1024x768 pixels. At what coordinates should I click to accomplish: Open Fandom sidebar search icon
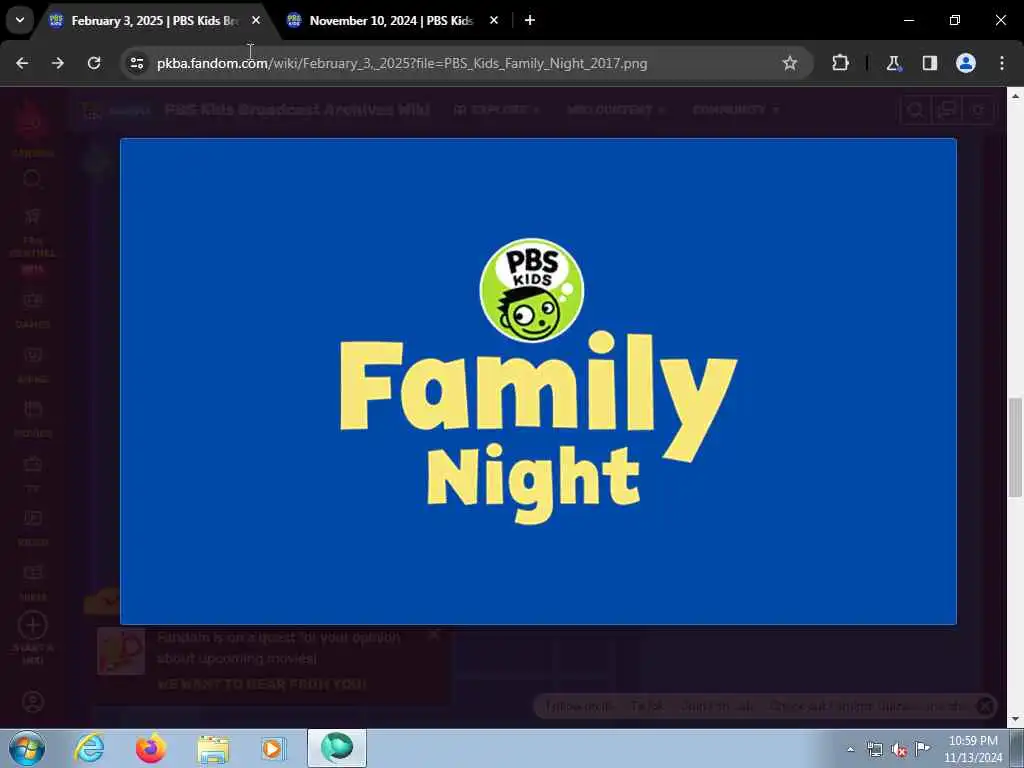point(32,178)
